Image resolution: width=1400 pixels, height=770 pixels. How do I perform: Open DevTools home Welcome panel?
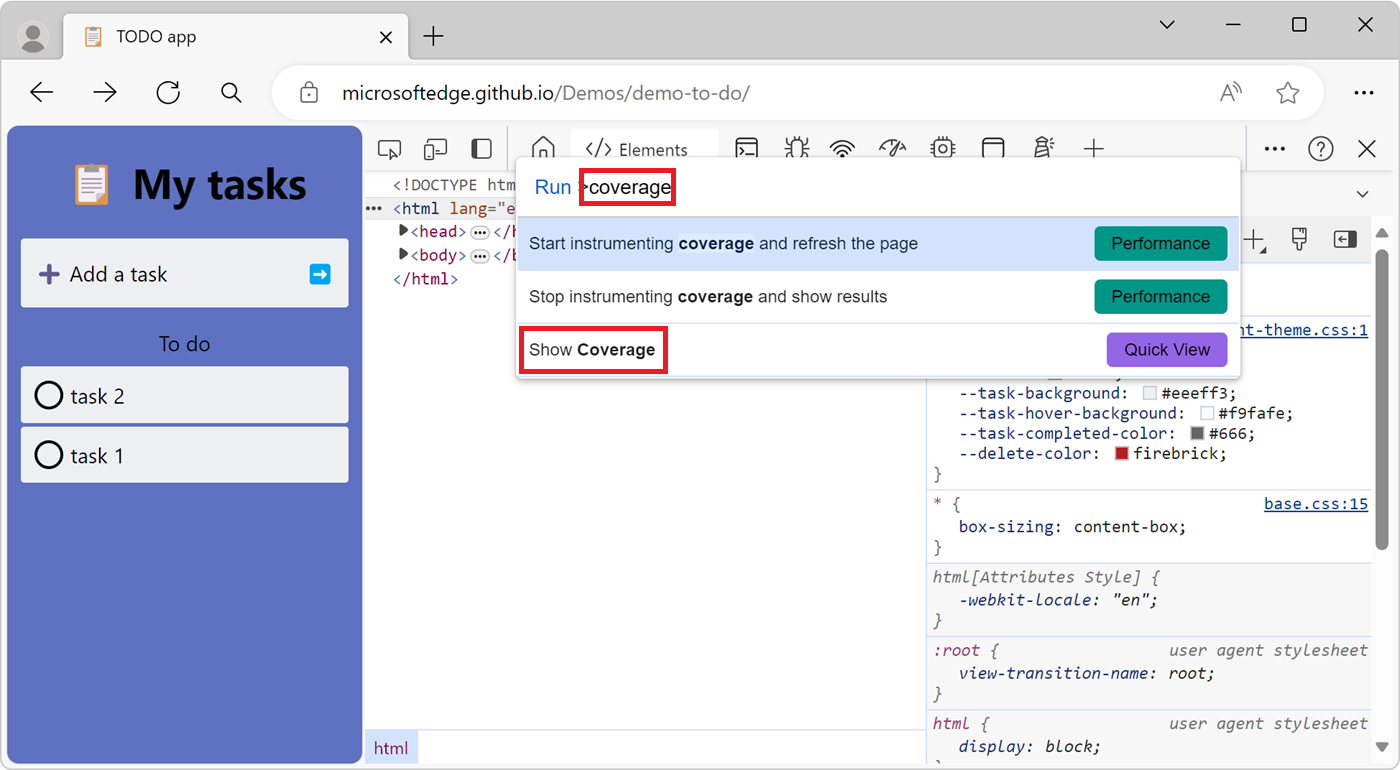tap(542, 147)
